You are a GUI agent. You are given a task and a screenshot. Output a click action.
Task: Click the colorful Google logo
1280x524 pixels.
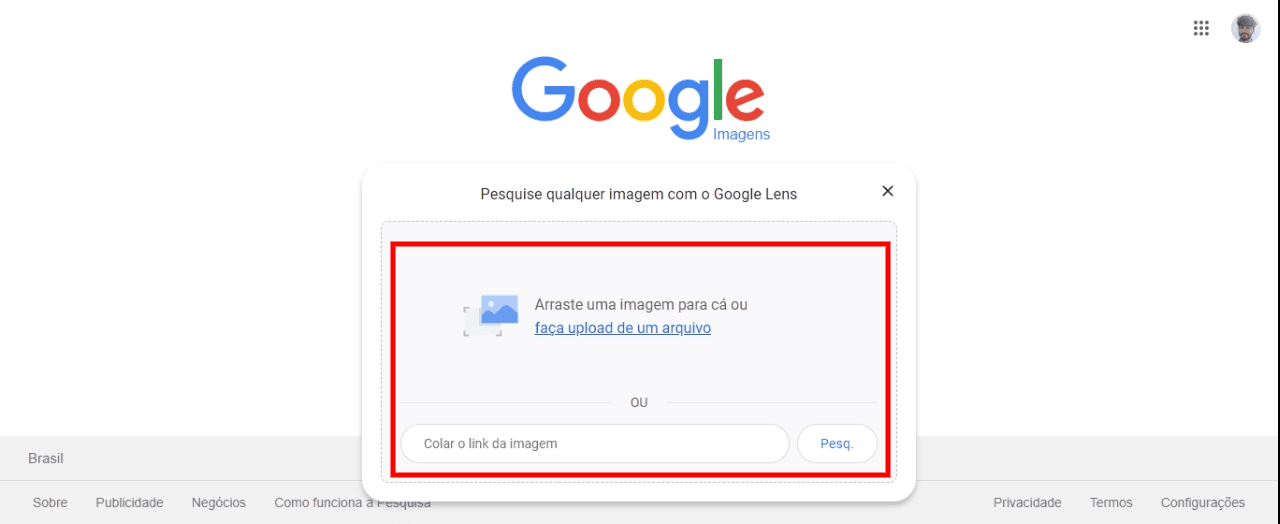click(x=638, y=97)
